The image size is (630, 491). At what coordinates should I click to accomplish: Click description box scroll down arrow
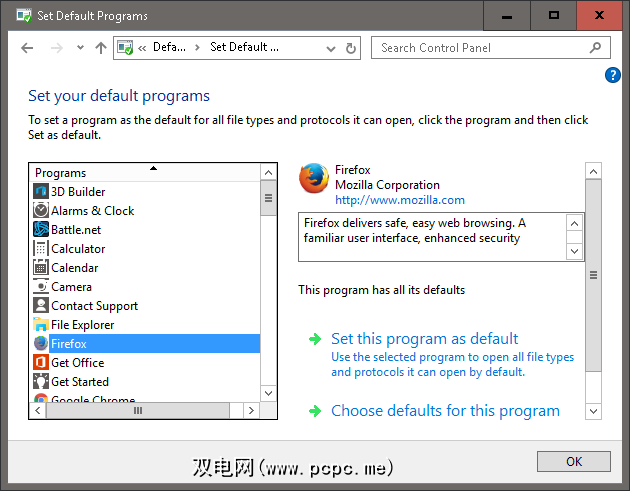coord(575,252)
